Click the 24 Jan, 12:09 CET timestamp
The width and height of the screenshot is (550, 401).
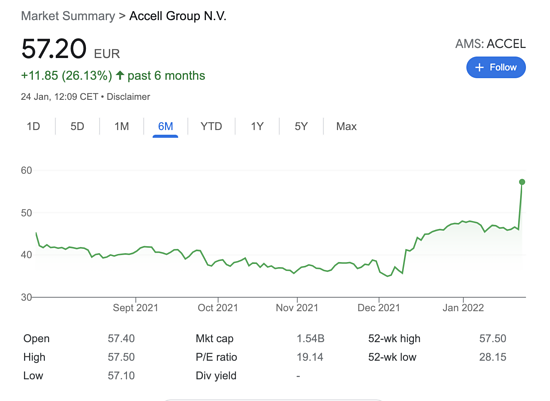59,97
